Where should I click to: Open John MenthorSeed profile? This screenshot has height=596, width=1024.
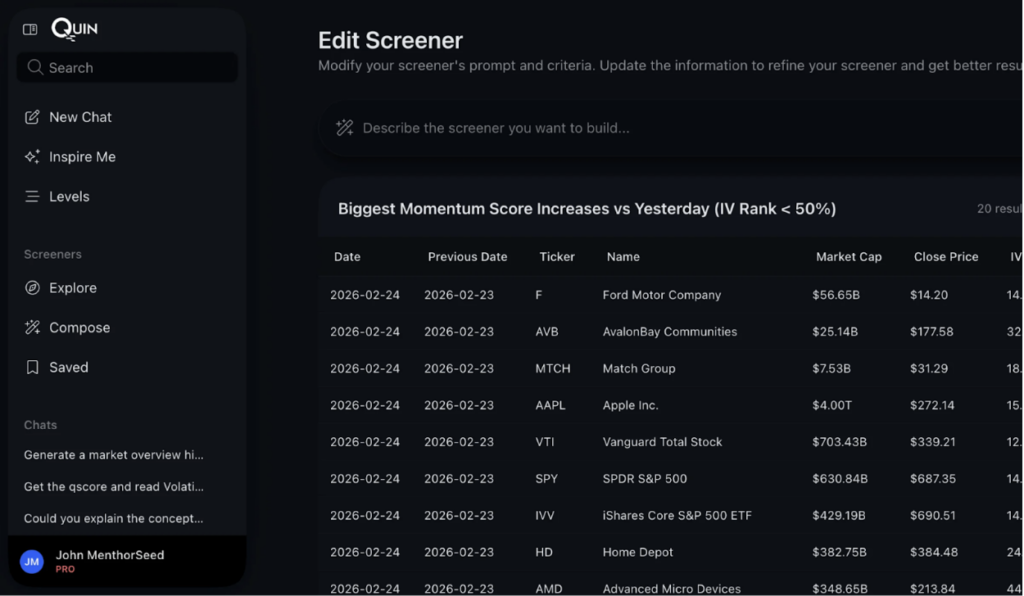click(110, 555)
